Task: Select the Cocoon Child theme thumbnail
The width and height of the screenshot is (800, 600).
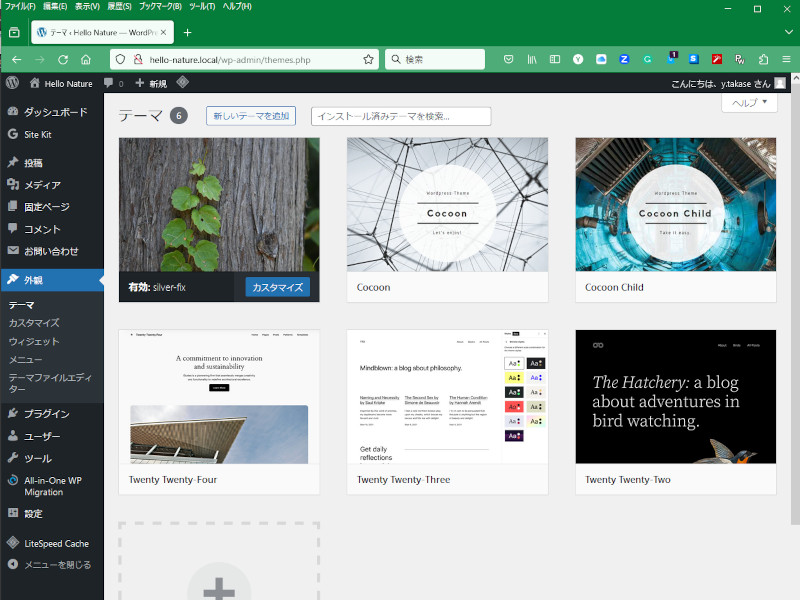Action: point(675,205)
